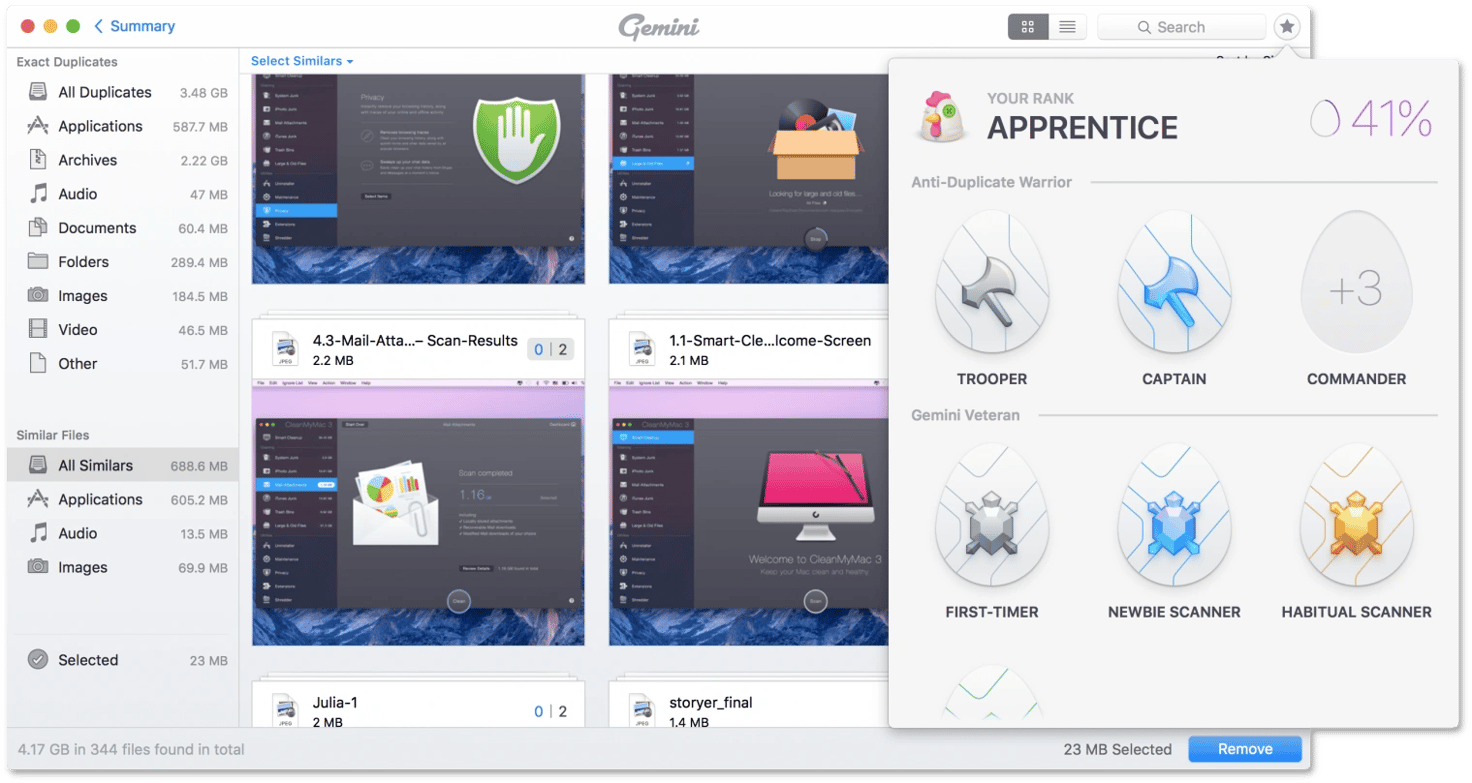Switch to list view
Image resolution: width=1472 pixels, height=783 pixels.
point(1068,27)
